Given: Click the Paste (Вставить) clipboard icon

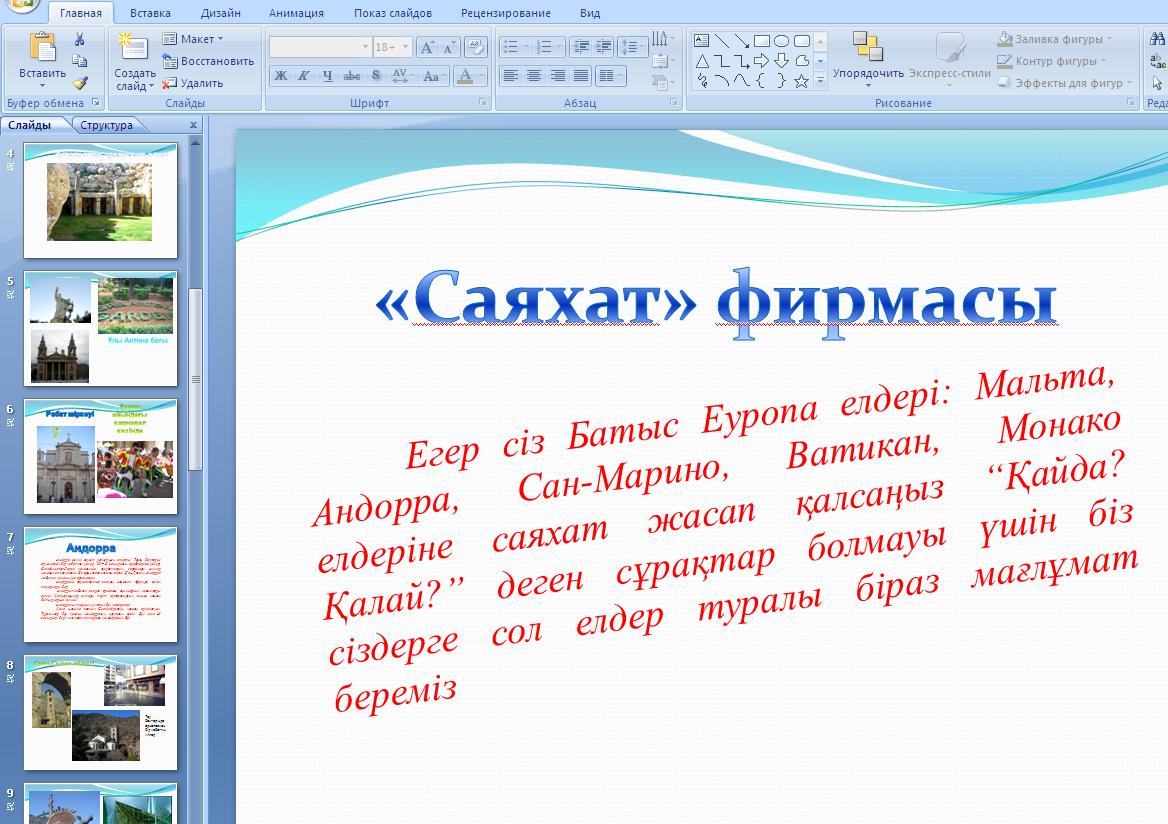Looking at the screenshot, I should tap(42, 47).
